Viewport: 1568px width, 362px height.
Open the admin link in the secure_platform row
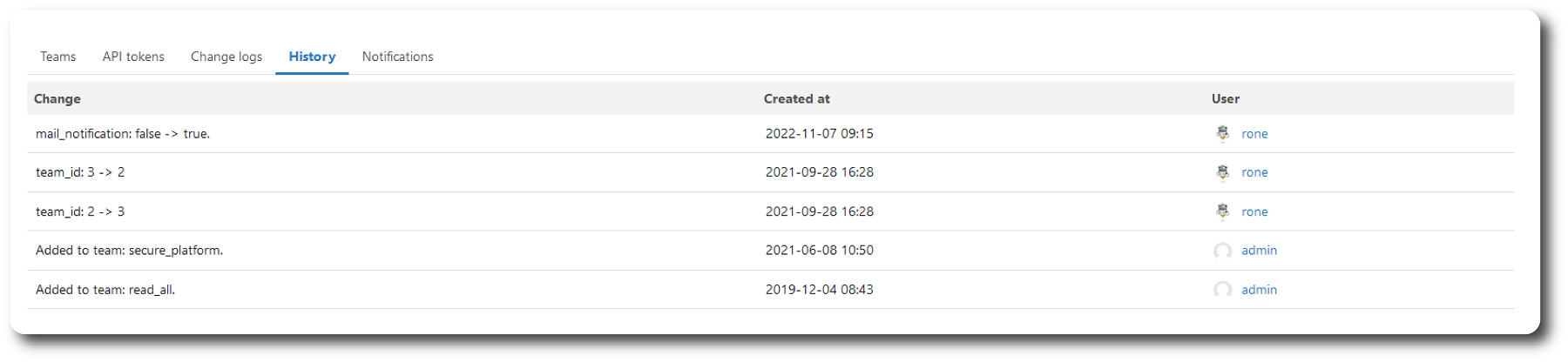[1259, 251]
